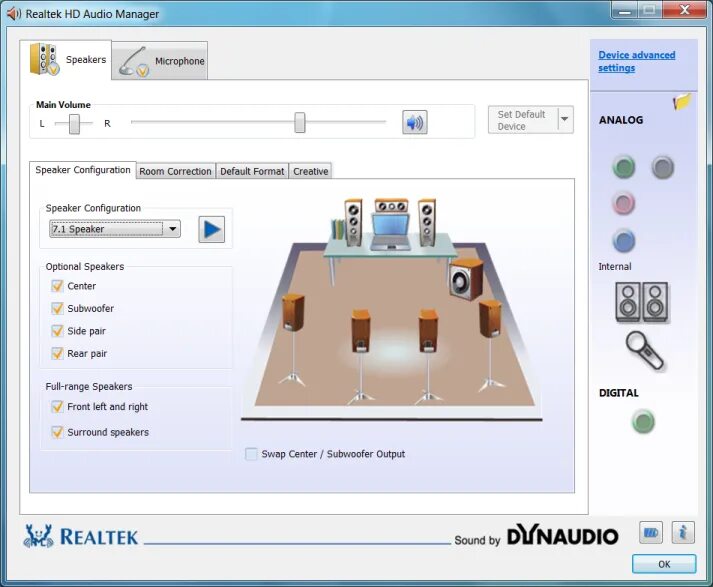
Task: Play the speaker configuration test sound
Action: coord(211,229)
